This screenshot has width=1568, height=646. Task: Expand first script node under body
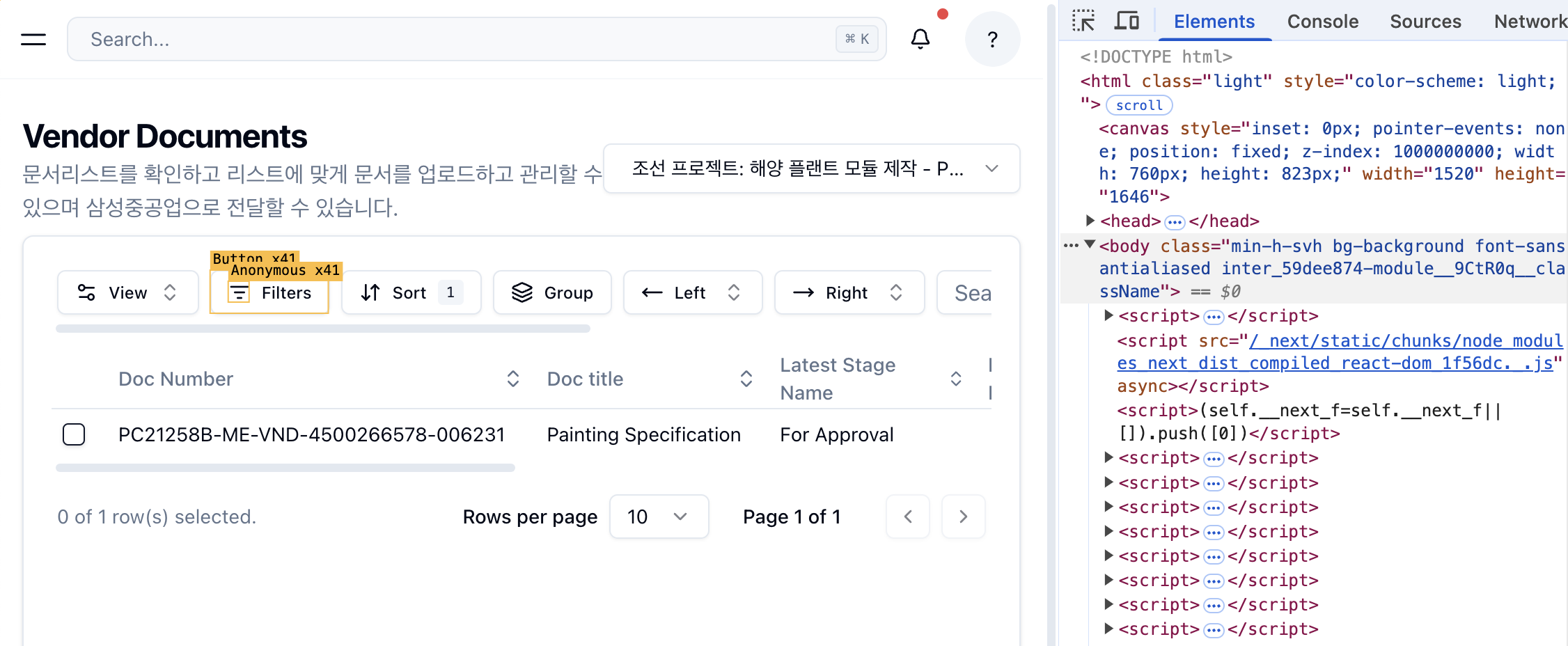(1108, 315)
